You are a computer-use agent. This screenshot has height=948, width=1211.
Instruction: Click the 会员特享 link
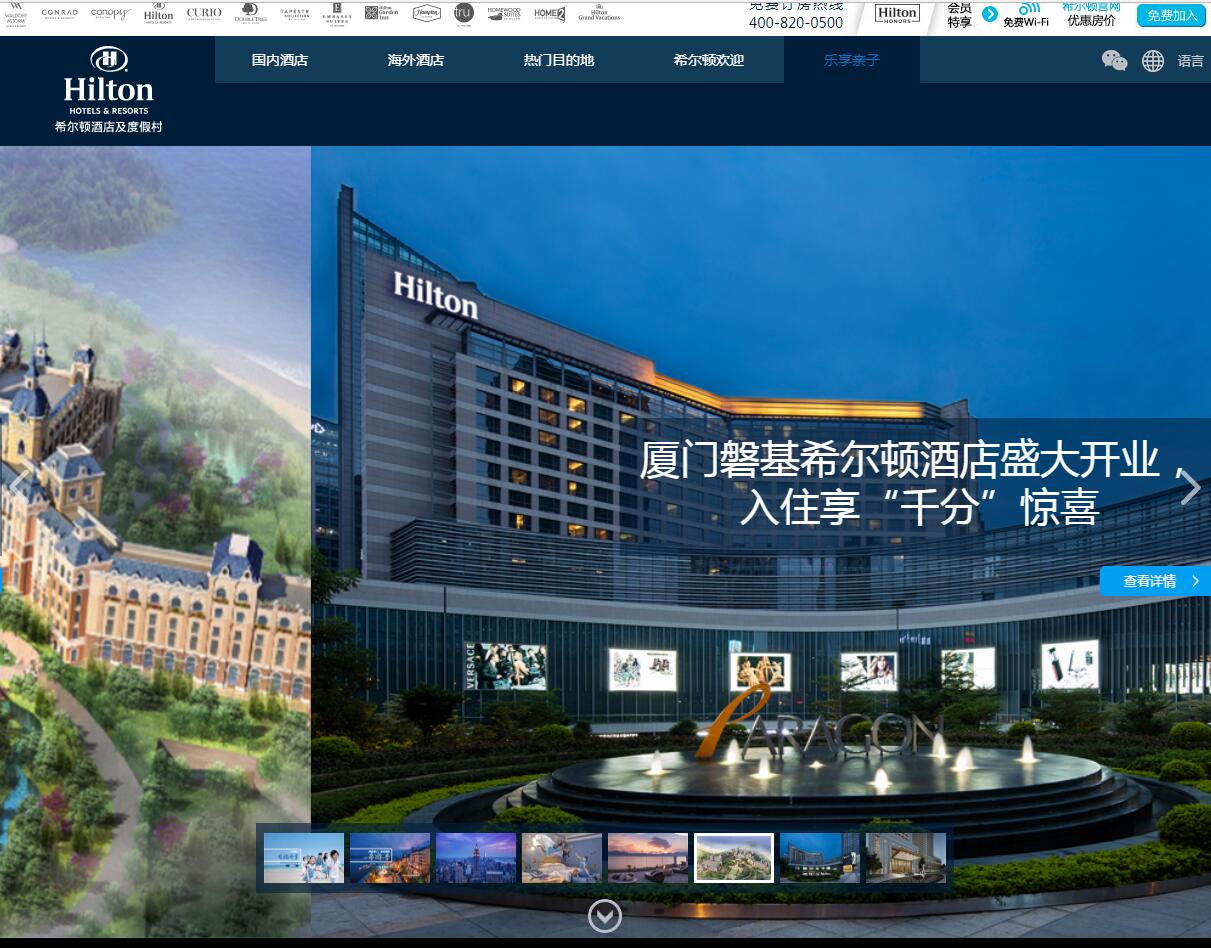[959, 14]
